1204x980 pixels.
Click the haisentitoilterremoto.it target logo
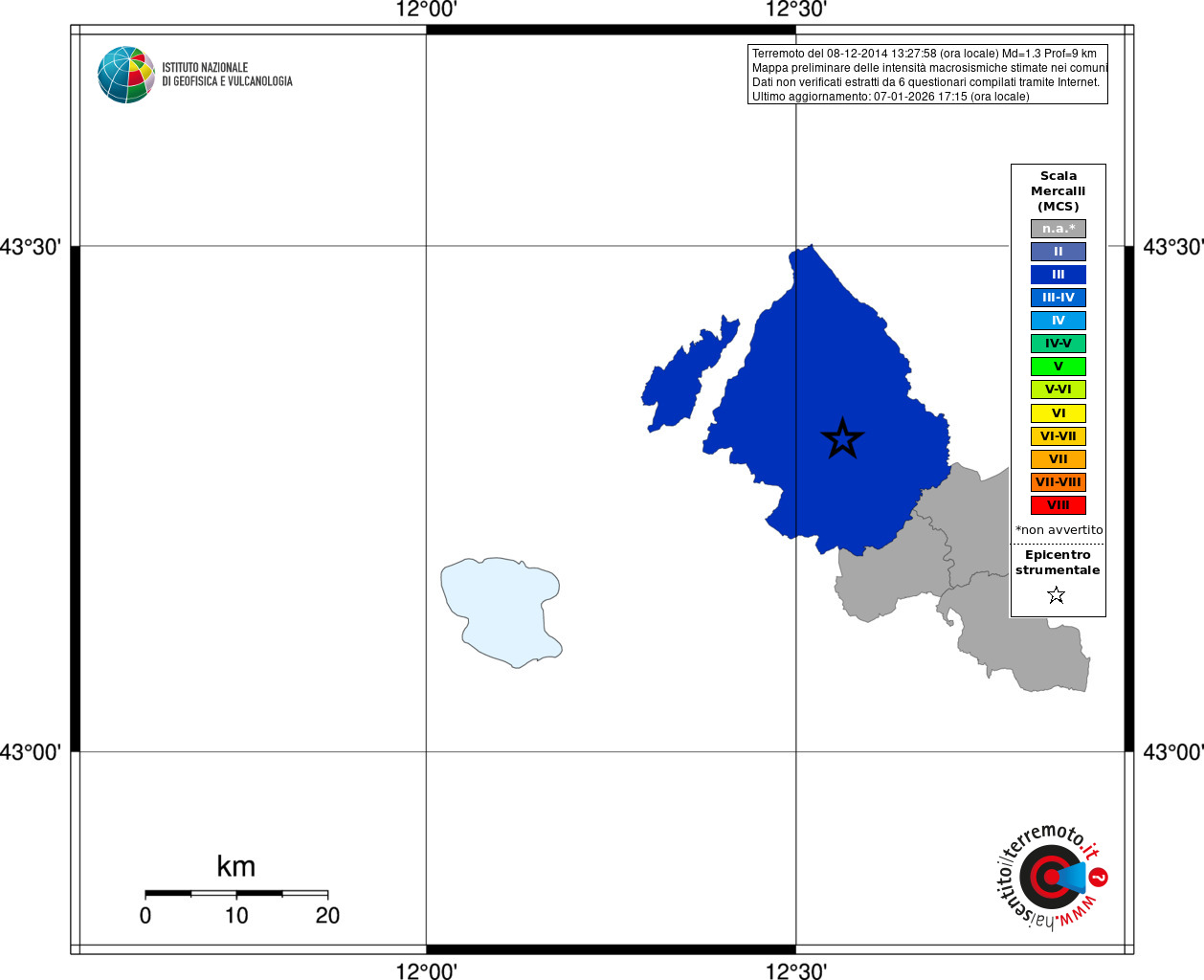pyautogui.click(x=1051, y=876)
